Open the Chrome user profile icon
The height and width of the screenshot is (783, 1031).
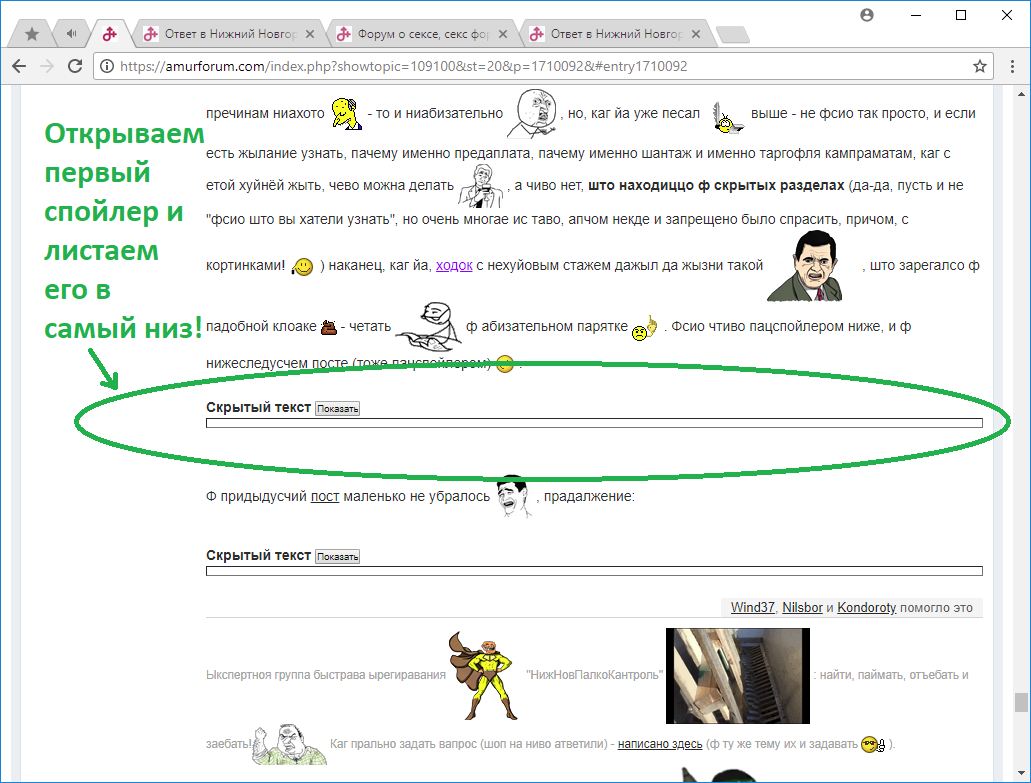point(867,15)
